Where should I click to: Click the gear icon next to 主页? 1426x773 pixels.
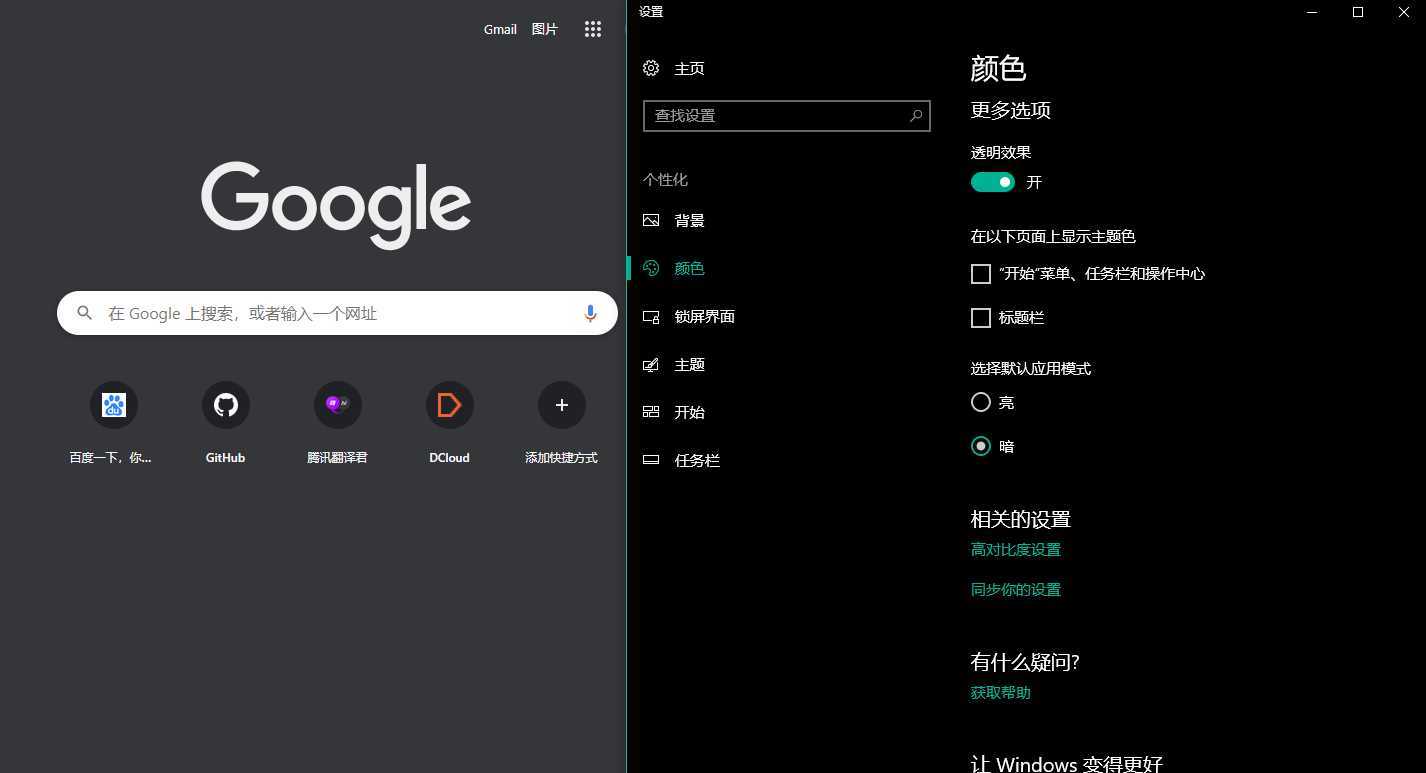[x=651, y=68]
